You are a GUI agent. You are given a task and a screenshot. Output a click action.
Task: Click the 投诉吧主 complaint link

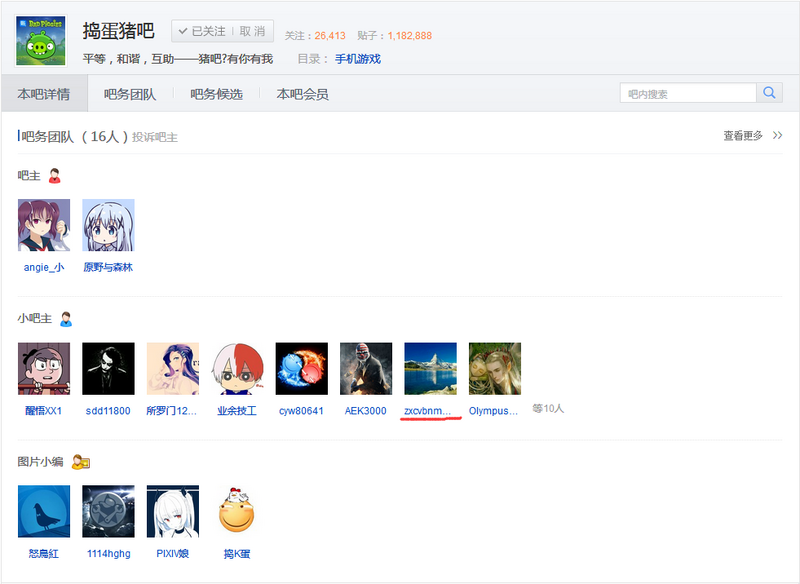[155, 137]
